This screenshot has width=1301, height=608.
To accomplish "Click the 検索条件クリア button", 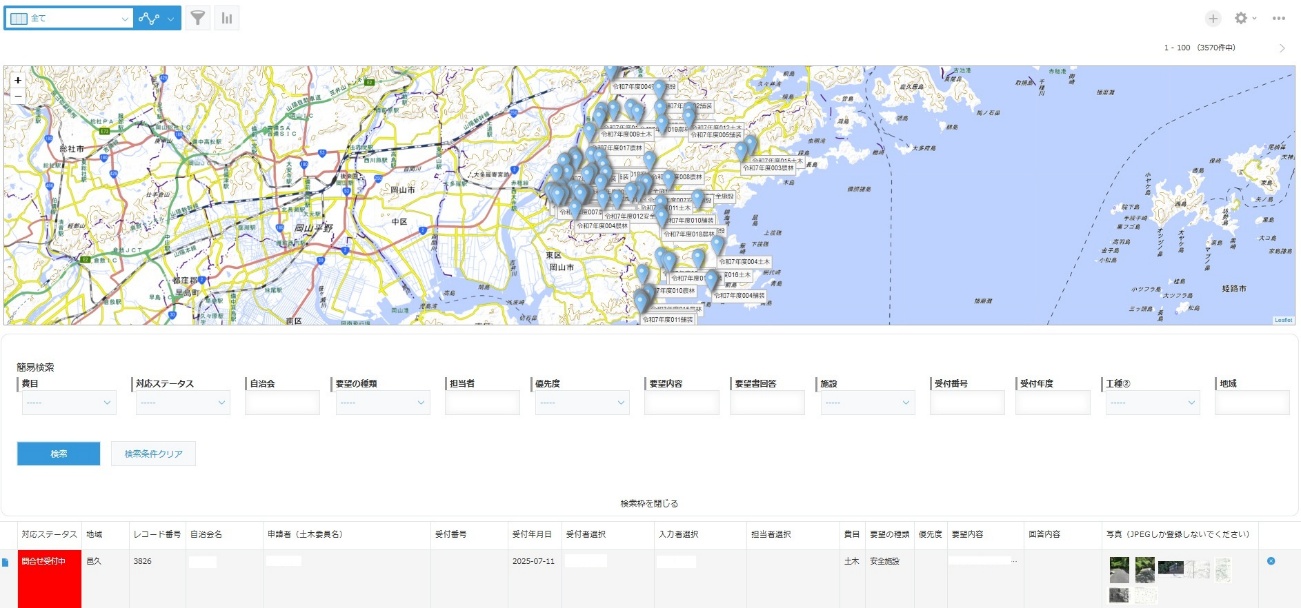I will pyautogui.click(x=153, y=454).
